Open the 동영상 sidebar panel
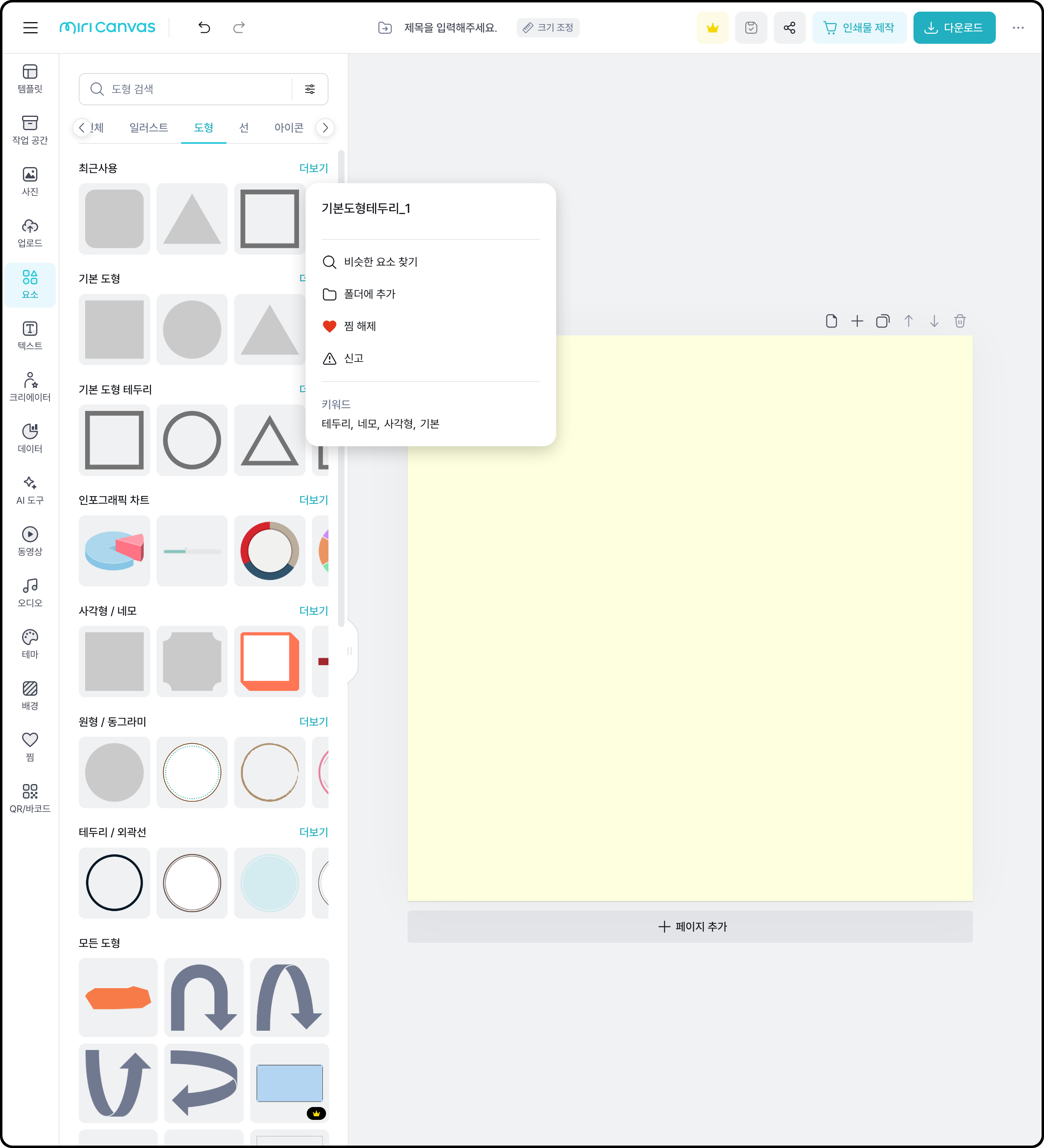This screenshot has width=1044, height=1148. point(30,541)
